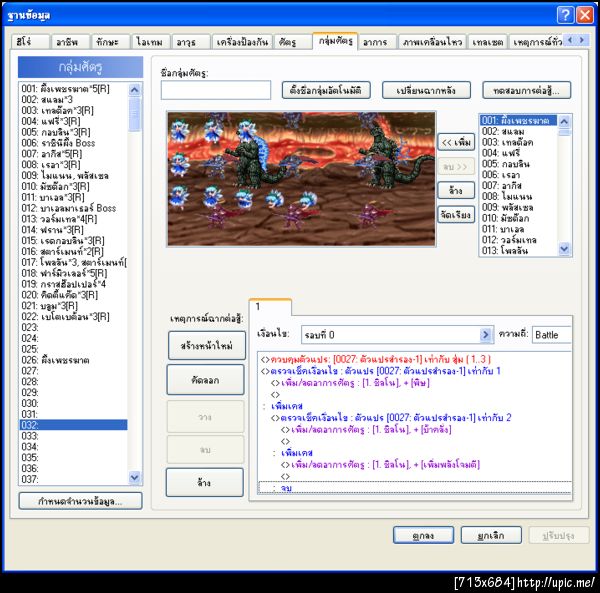Screen dimensions: 600x593
Task: Click up arrow of enemy list scrollbar
Action: [x=564, y=122]
